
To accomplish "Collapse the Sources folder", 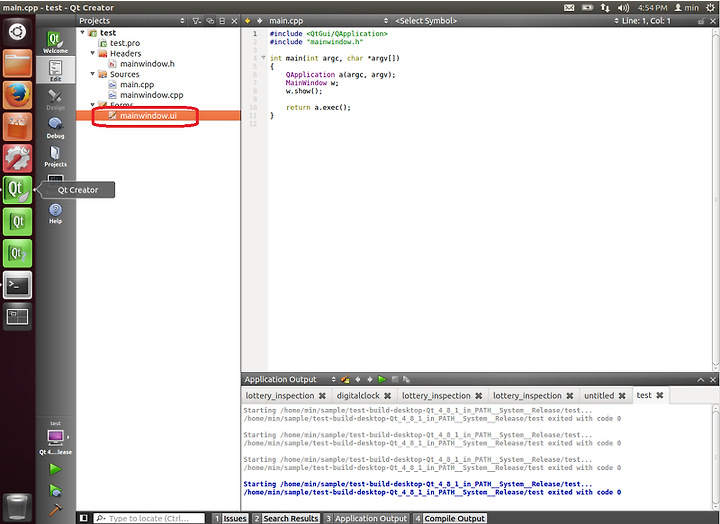I will 92,73.
